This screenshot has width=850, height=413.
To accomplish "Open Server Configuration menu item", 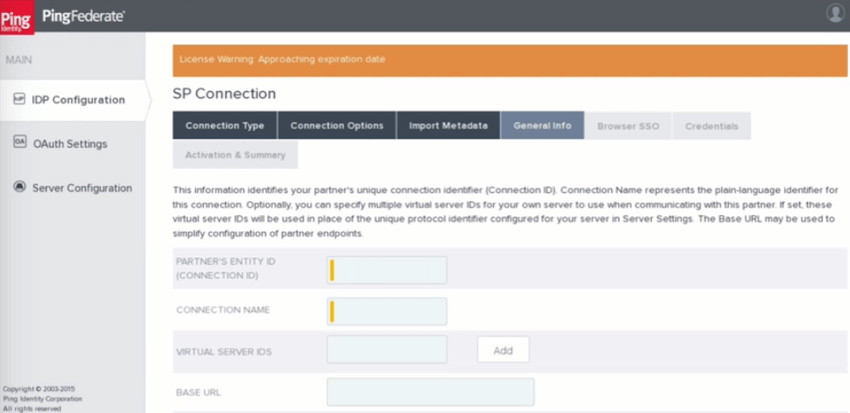I will point(82,188).
